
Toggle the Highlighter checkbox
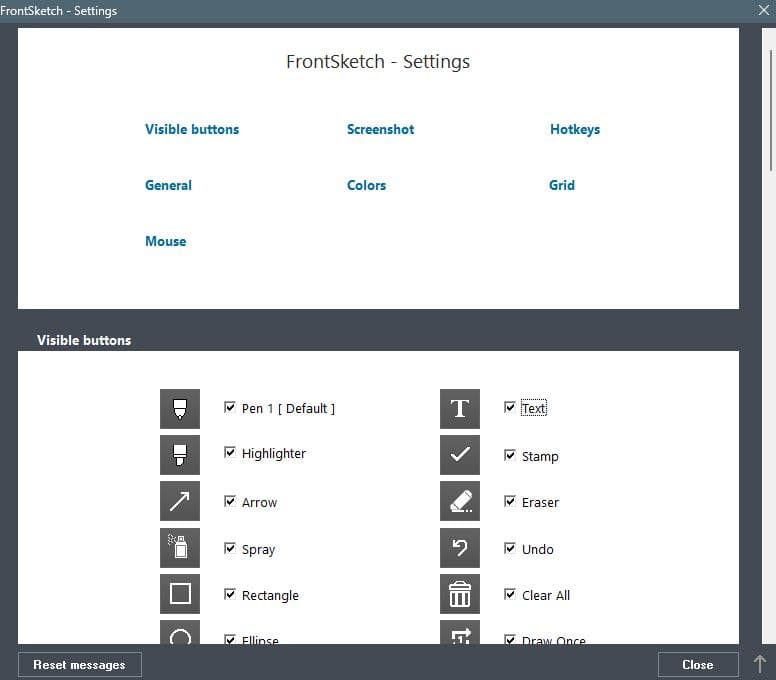tap(230, 452)
